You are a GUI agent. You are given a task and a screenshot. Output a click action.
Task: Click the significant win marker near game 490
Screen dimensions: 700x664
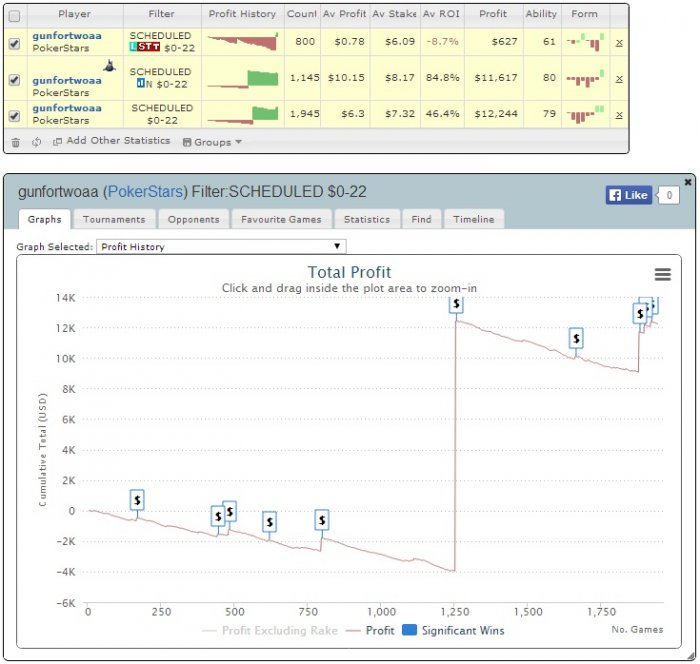coord(230,511)
